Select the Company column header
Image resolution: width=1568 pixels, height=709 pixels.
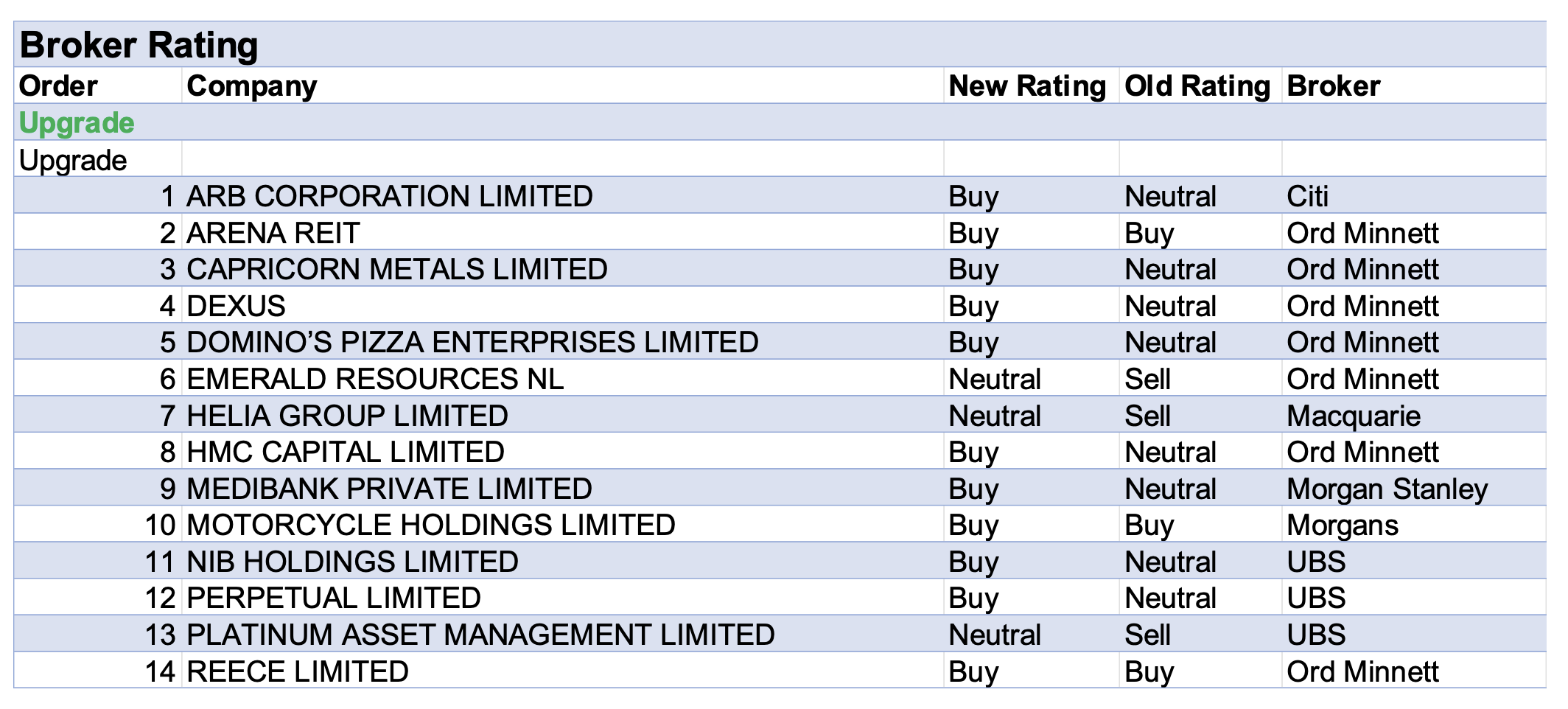pyautogui.click(x=251, y=86)
